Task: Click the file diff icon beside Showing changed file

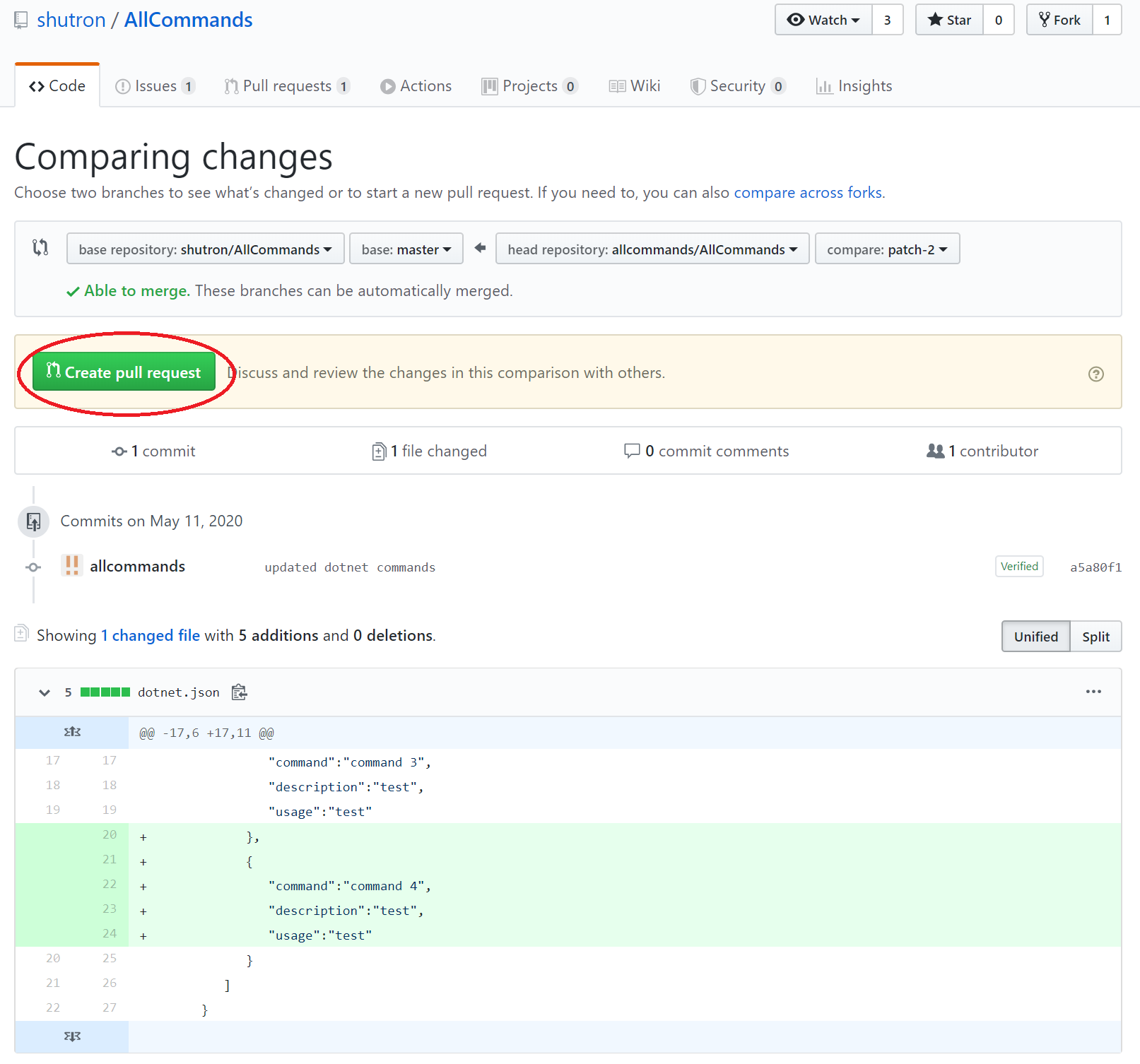Action: tap(21, 634)
